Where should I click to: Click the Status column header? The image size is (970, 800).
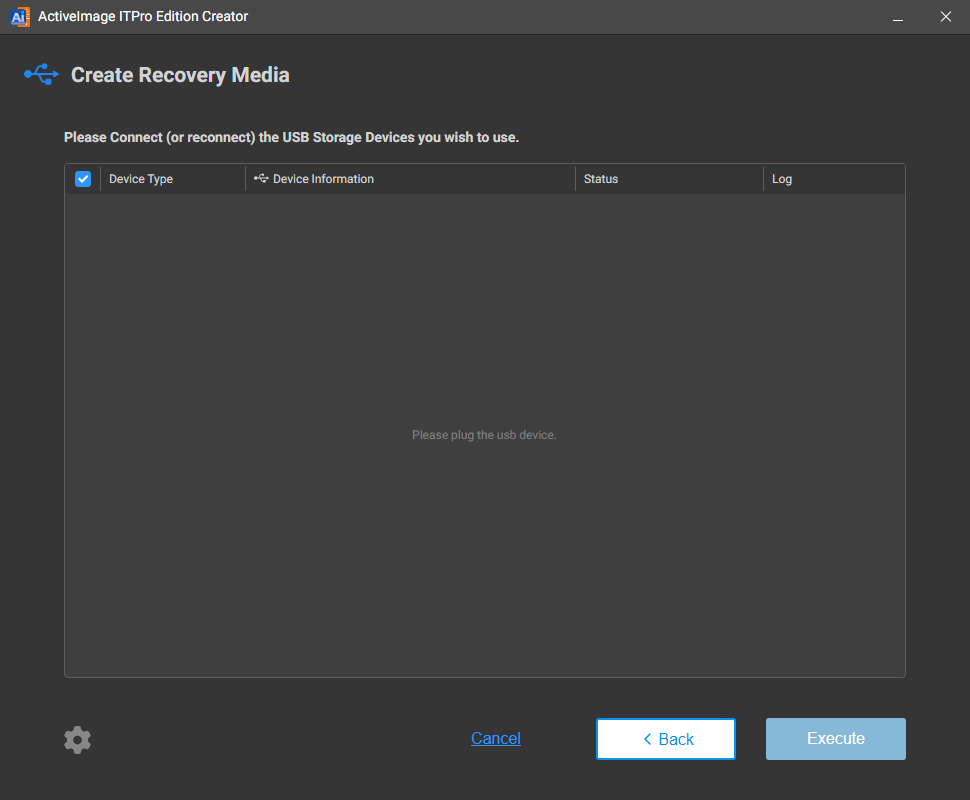[x=601, y=179]
